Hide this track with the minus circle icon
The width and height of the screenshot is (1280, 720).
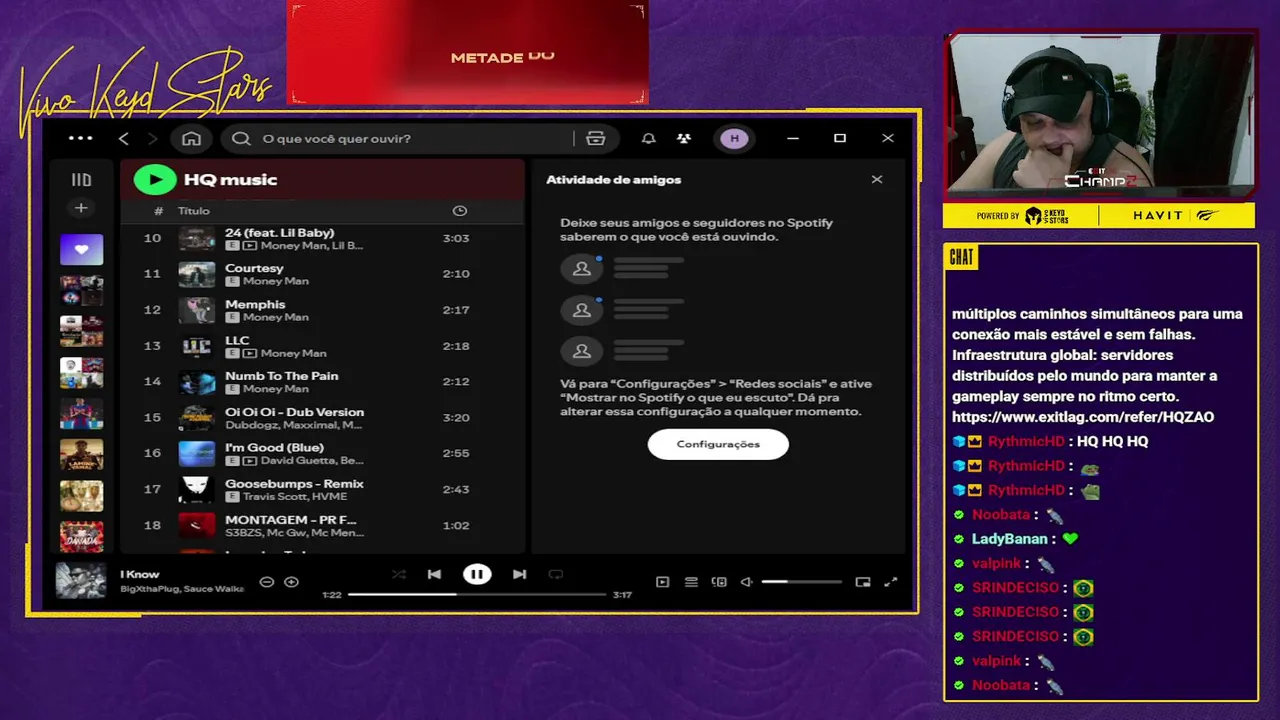(x=267, y=581)
